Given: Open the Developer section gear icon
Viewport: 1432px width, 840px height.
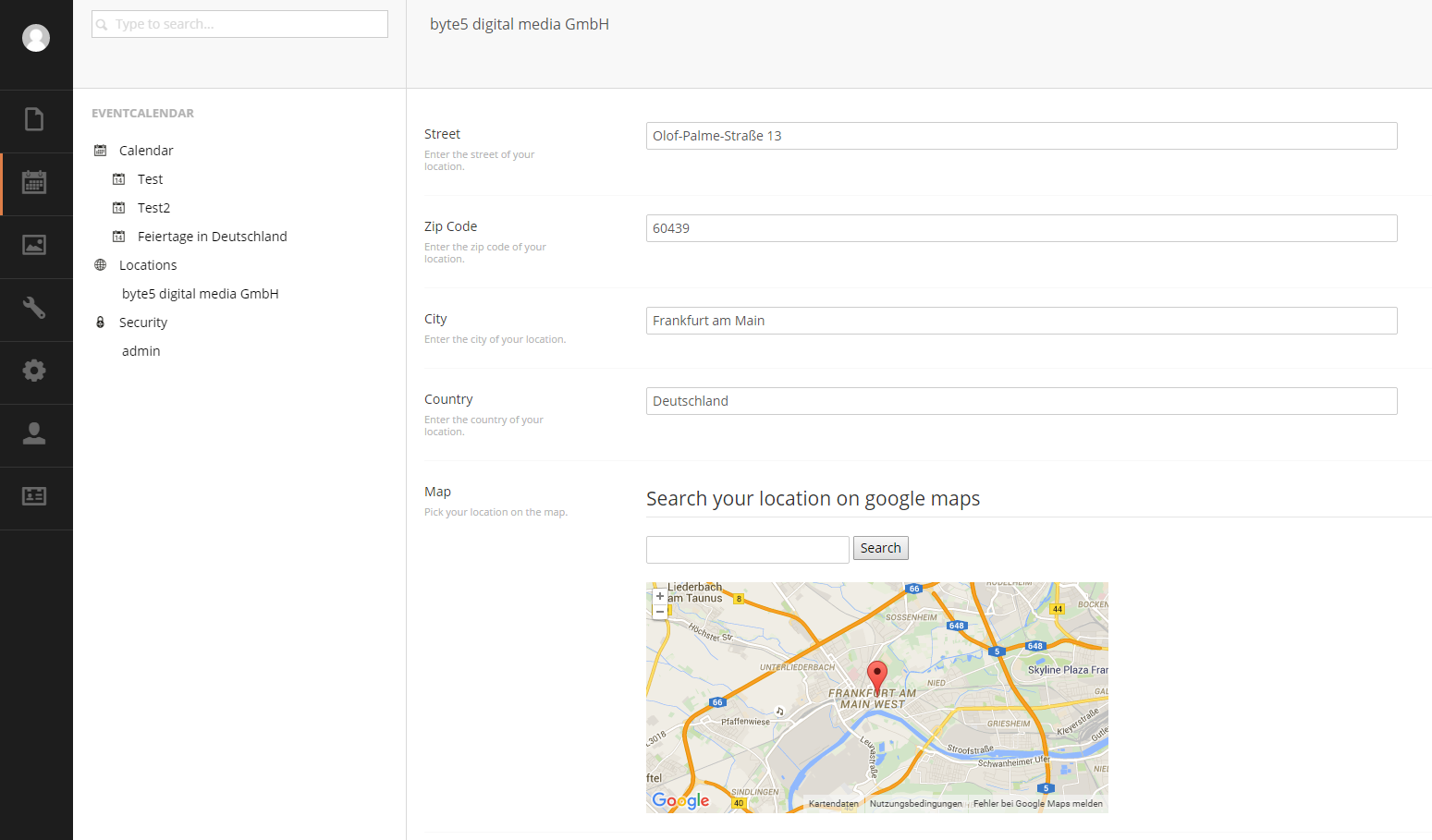Looking at the screenshot, I should tap(34, 371).
